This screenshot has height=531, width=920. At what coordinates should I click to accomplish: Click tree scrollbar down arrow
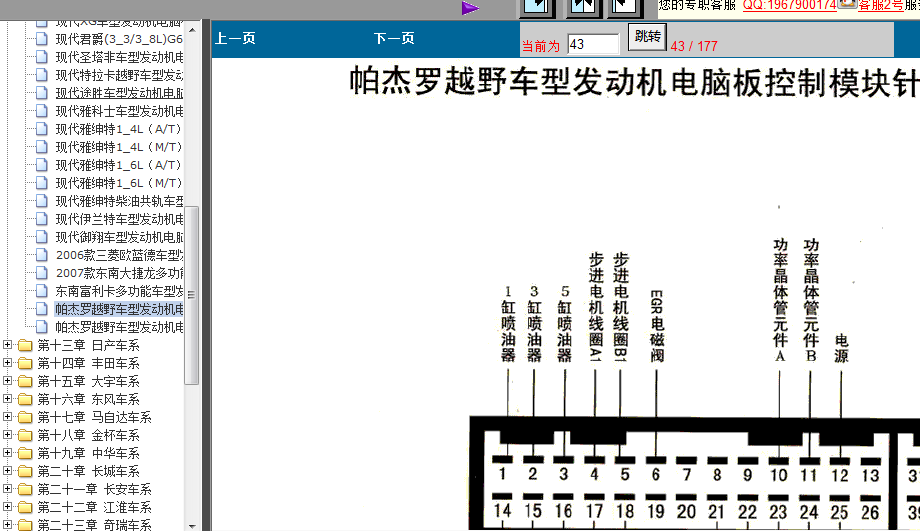pyautogui.click(x=192, y=526)
